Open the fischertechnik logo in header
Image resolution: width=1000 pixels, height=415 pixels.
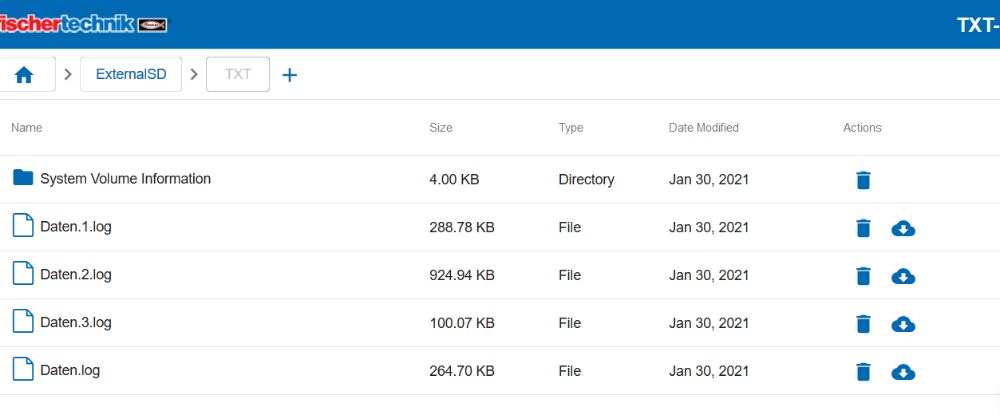(x=84, y=23)
